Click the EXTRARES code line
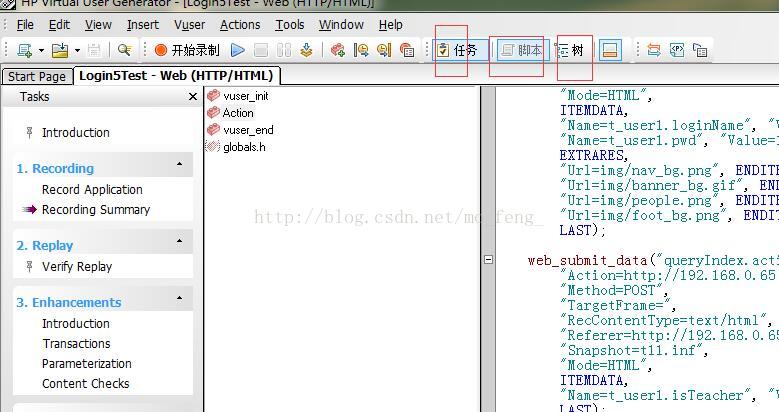This screenshot has height=412, width=779. click(x=594, y=155)
